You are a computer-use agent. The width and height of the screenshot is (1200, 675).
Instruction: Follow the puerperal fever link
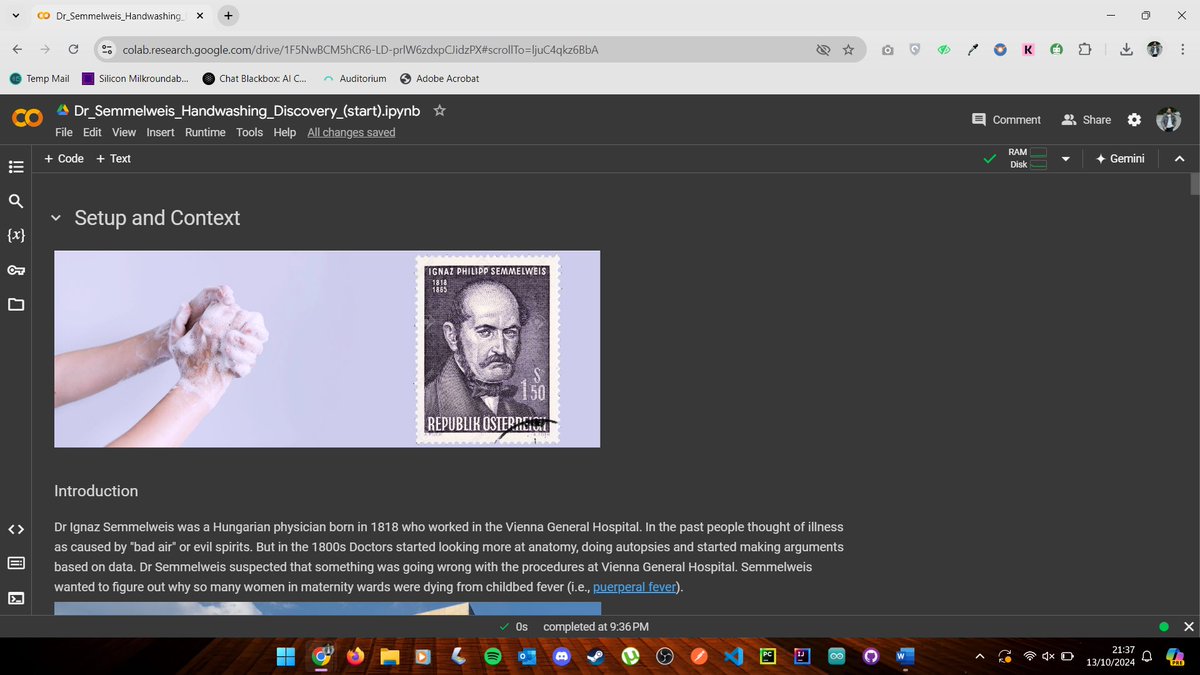(x=636, y=587)
